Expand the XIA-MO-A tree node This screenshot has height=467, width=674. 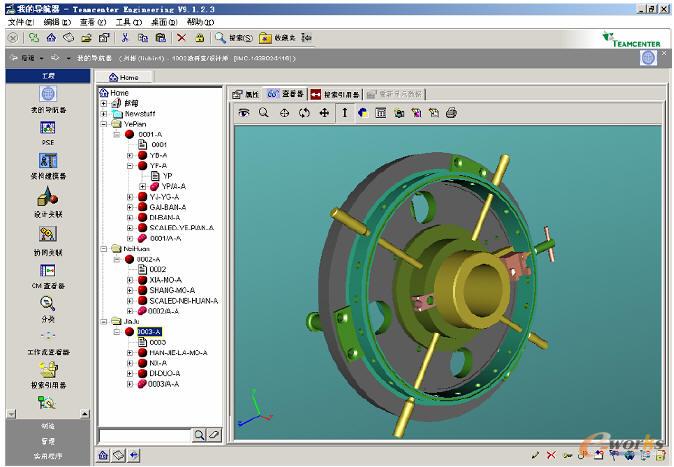click(x=130, y=280)
